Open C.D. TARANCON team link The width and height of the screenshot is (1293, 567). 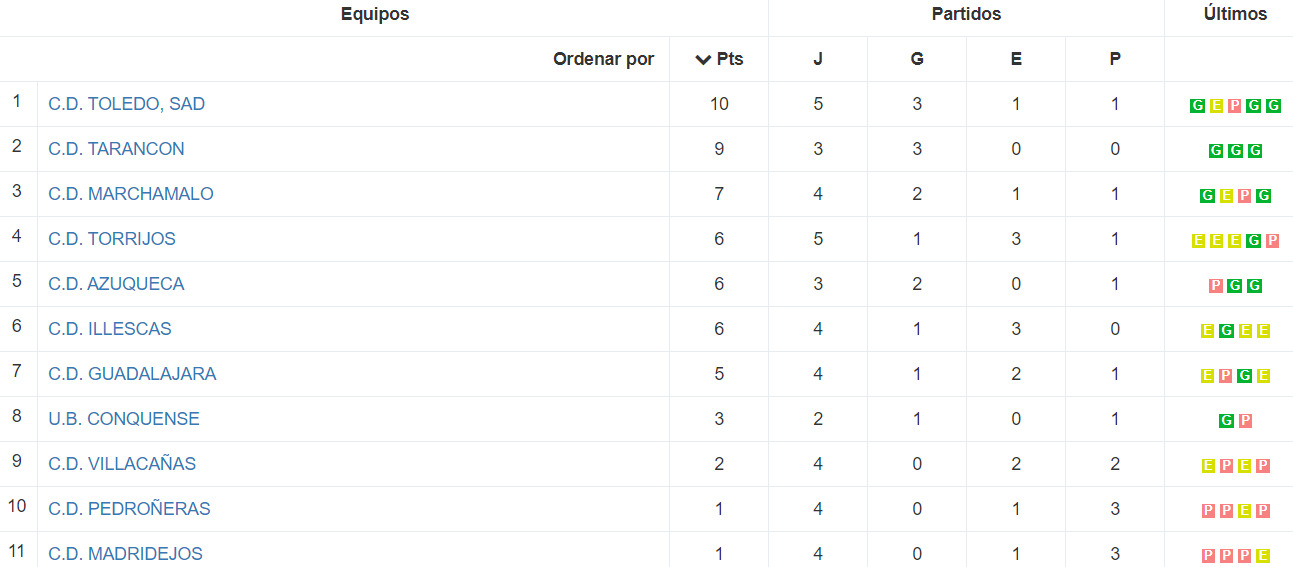point(116,149)
